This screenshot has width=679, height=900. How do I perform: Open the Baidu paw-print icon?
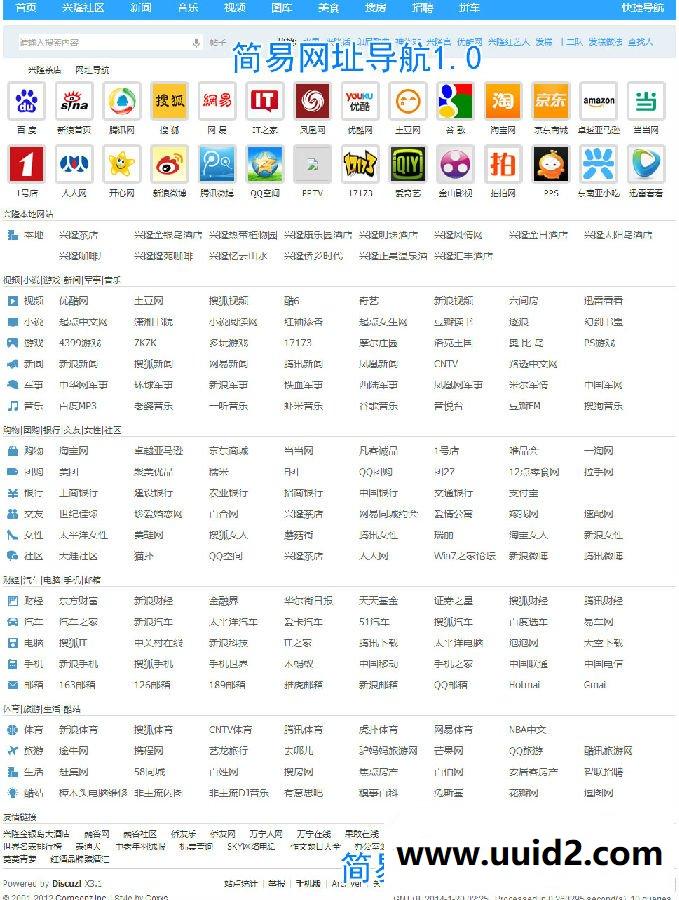(x=26, y=101)
